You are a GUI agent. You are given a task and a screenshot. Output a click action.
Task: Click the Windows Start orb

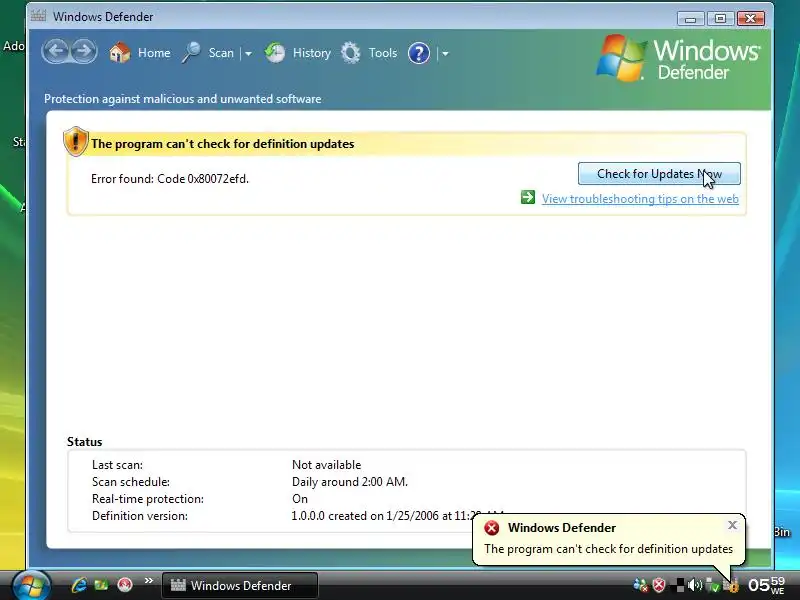pyautogui.click(x=32, y=585)
